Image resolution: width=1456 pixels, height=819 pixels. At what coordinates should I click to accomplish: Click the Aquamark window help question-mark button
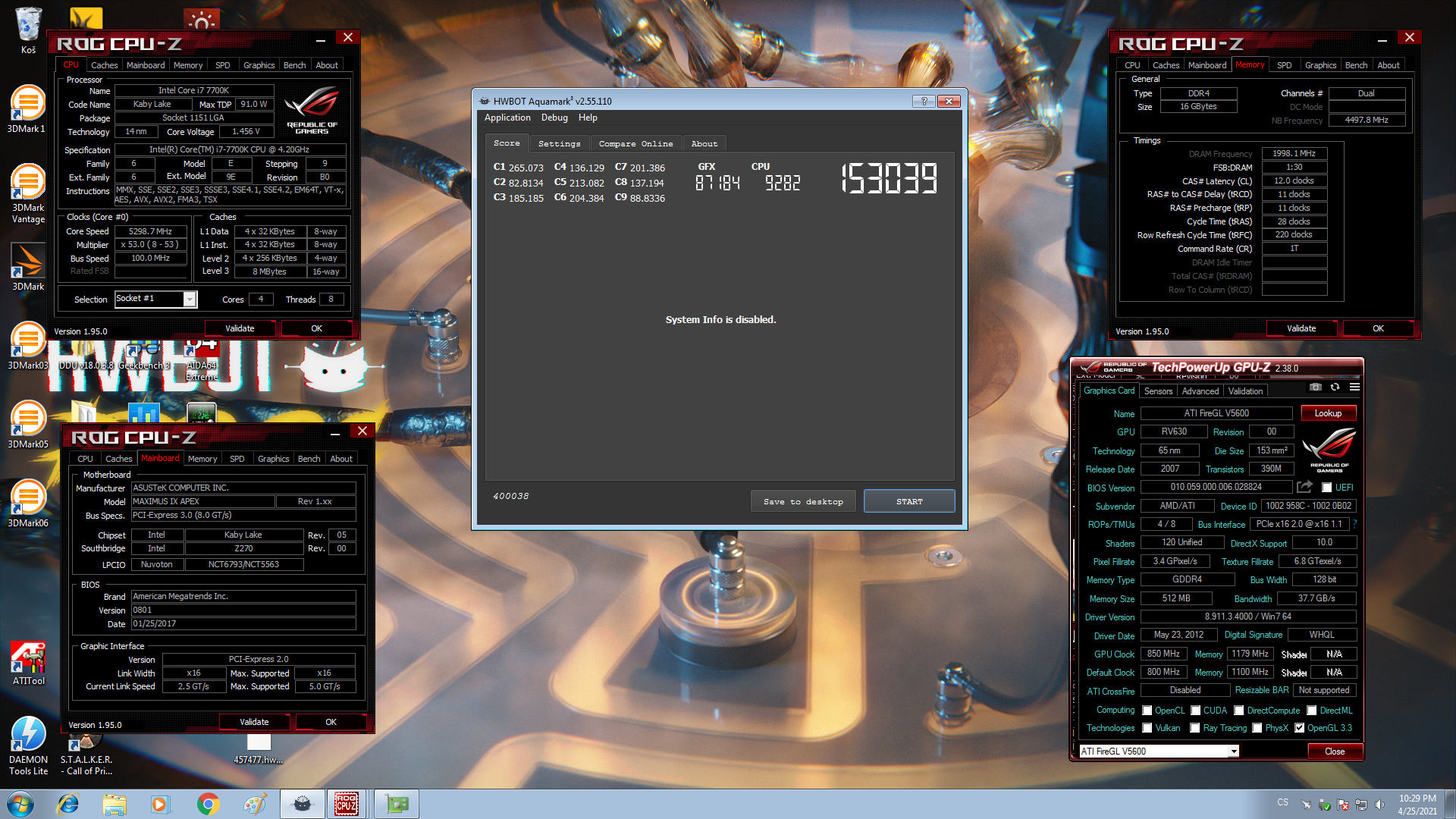924,101
